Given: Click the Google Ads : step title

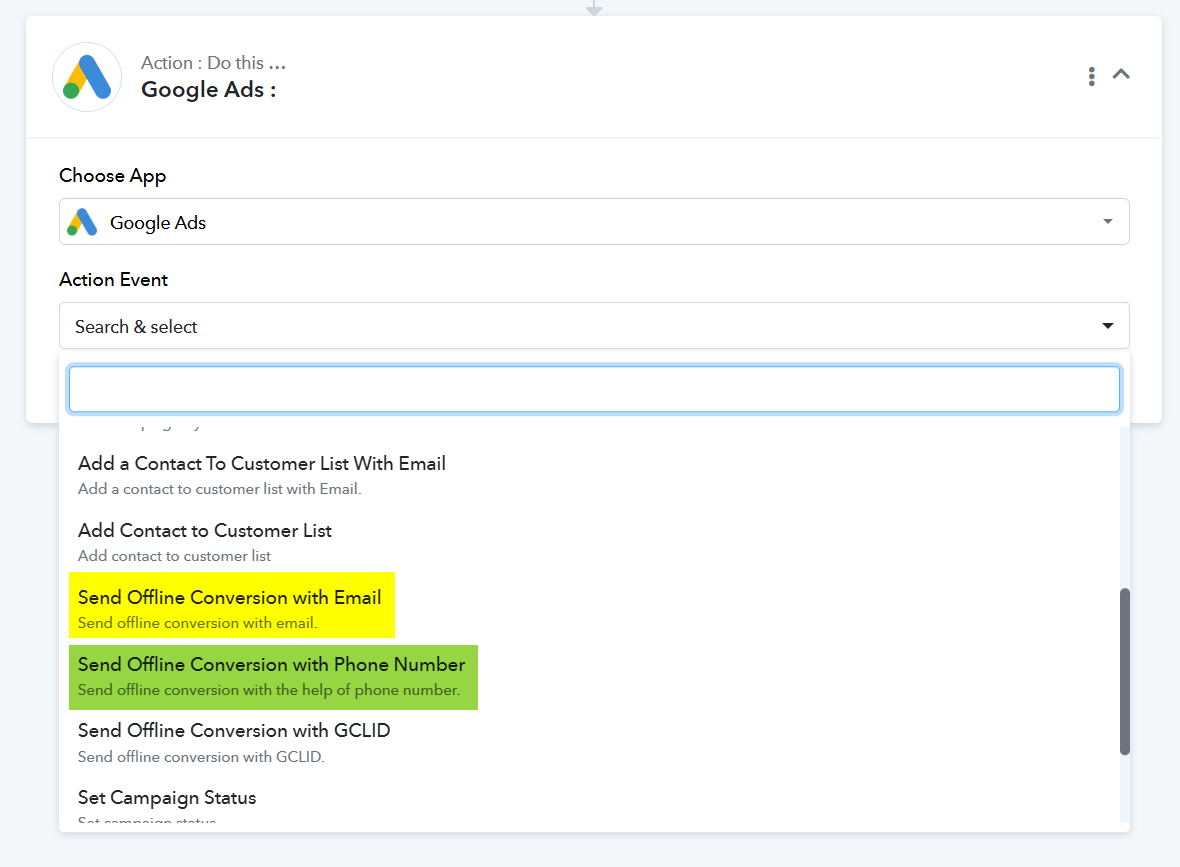Looking at the screenshot, I should pyautogui.click(x=208, y=90).
